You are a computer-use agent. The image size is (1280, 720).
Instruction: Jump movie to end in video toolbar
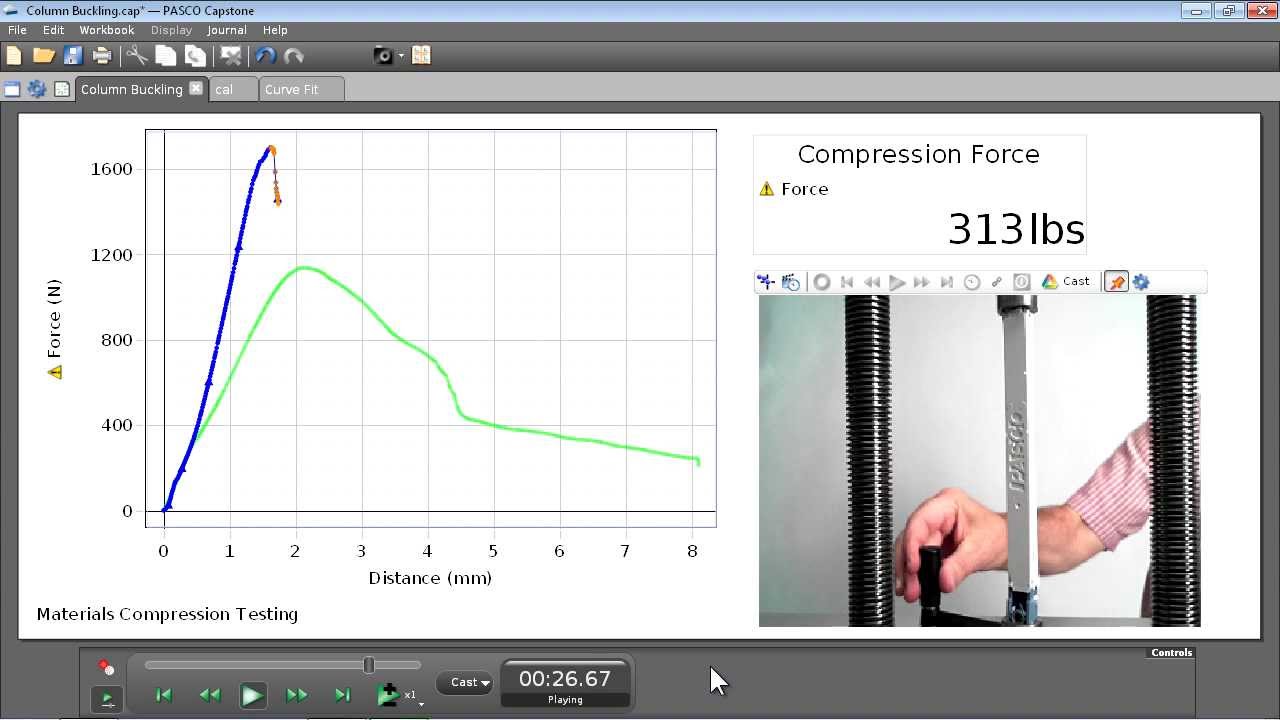(x=947, y=282)
